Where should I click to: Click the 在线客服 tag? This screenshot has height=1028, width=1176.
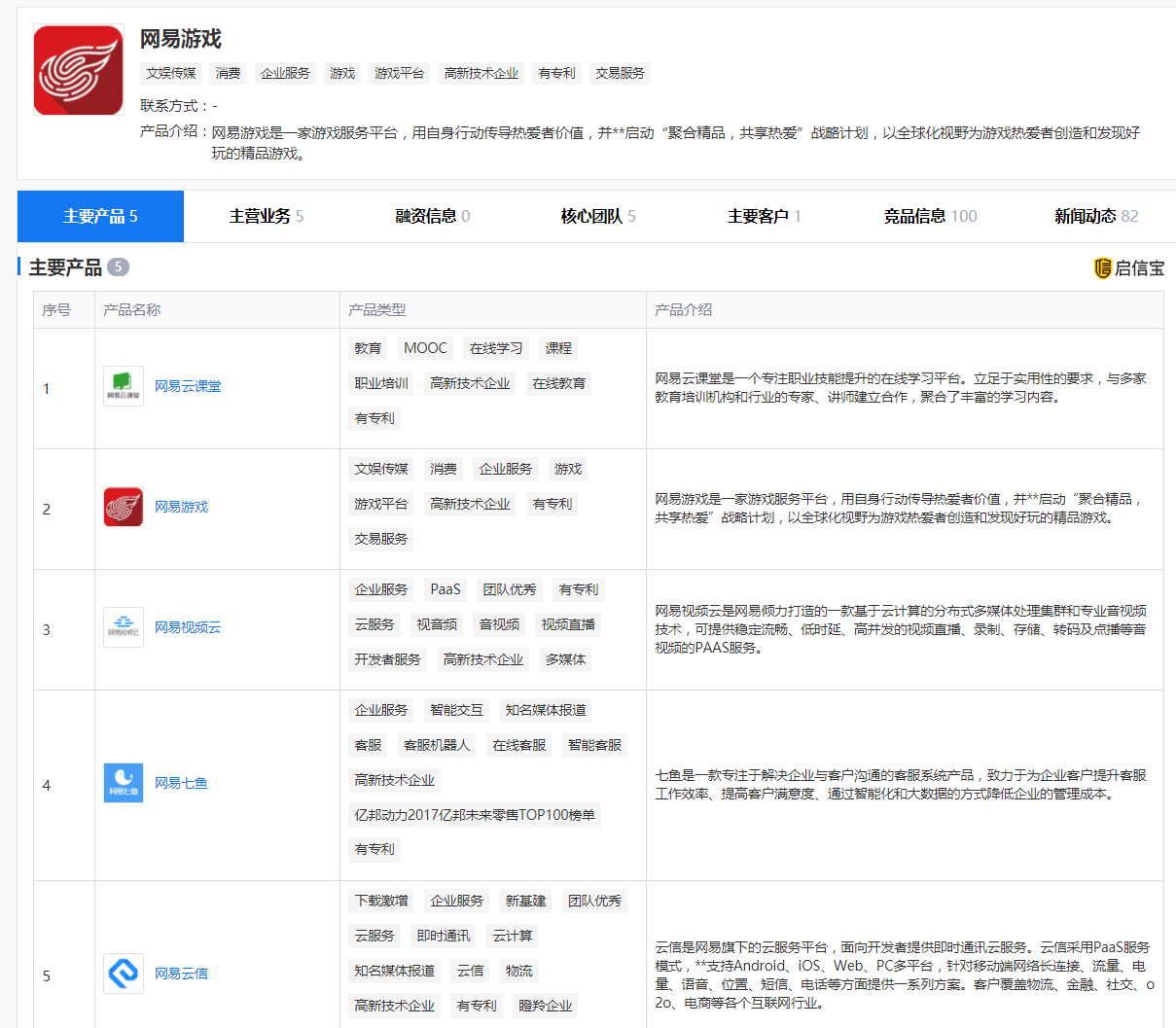click(x=519, y=745)
